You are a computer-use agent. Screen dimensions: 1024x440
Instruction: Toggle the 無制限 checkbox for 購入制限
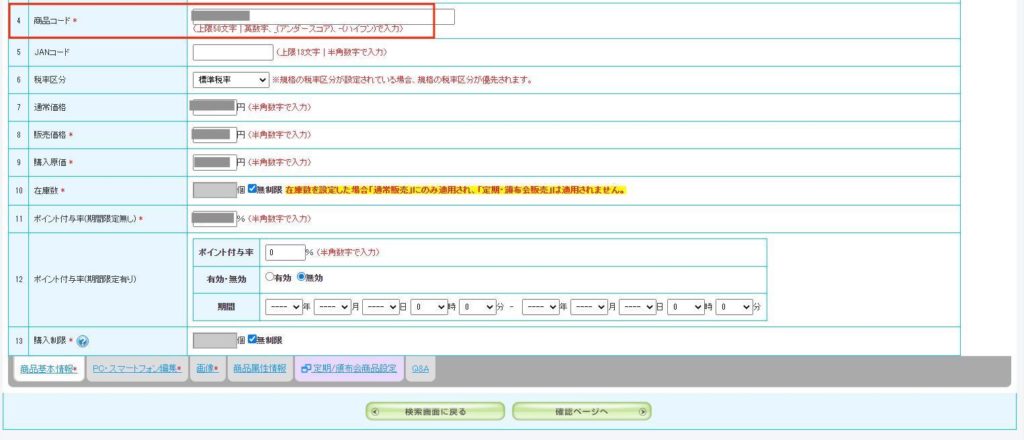point(253,340)
